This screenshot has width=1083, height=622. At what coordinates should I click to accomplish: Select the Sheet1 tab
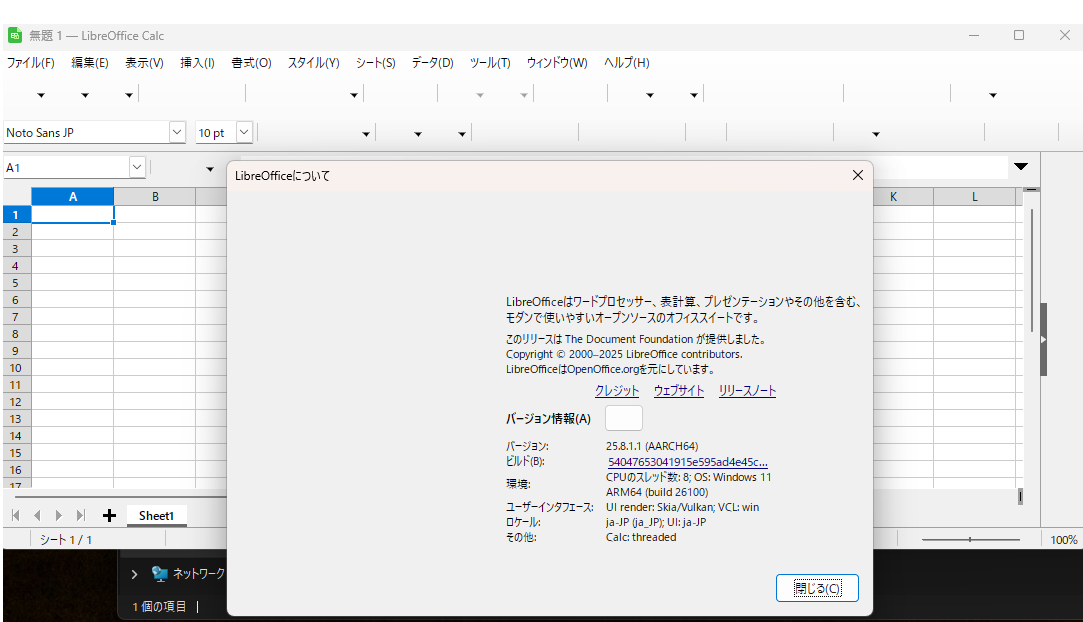[156, 516]
